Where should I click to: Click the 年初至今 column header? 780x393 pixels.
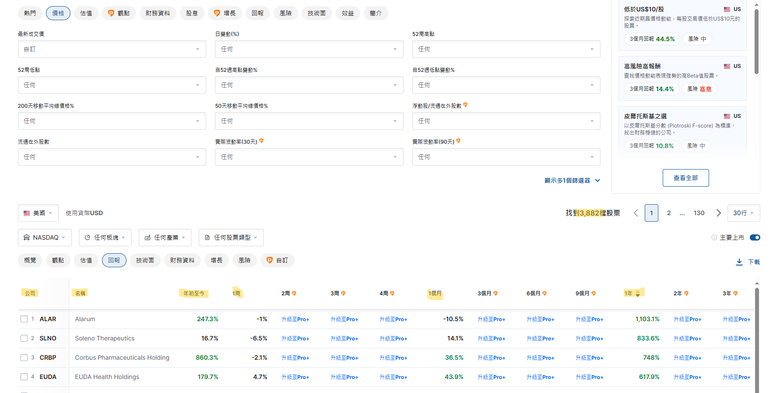tap(194, 294)
